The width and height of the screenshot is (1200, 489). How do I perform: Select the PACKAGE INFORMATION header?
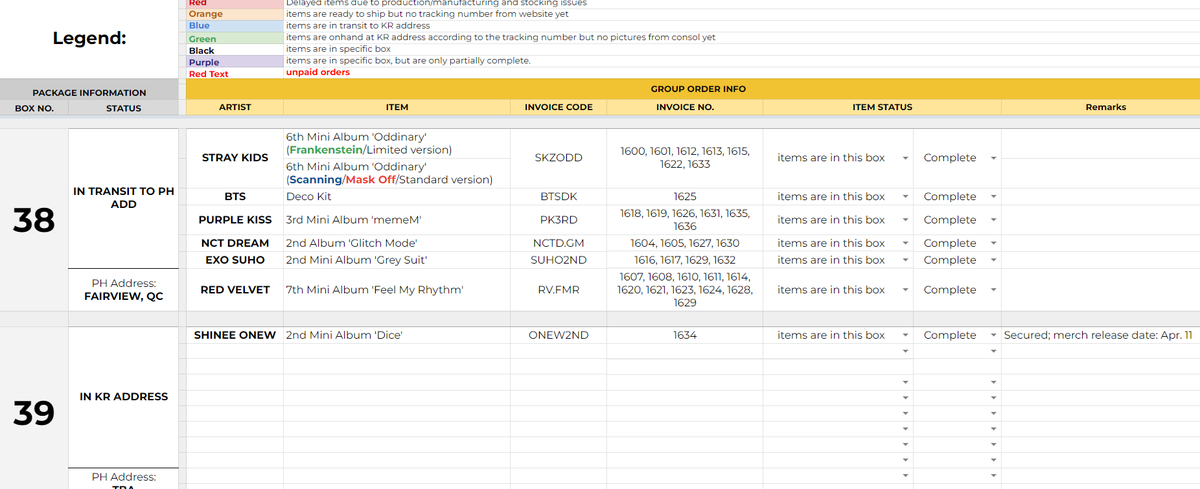click(89, 92)
